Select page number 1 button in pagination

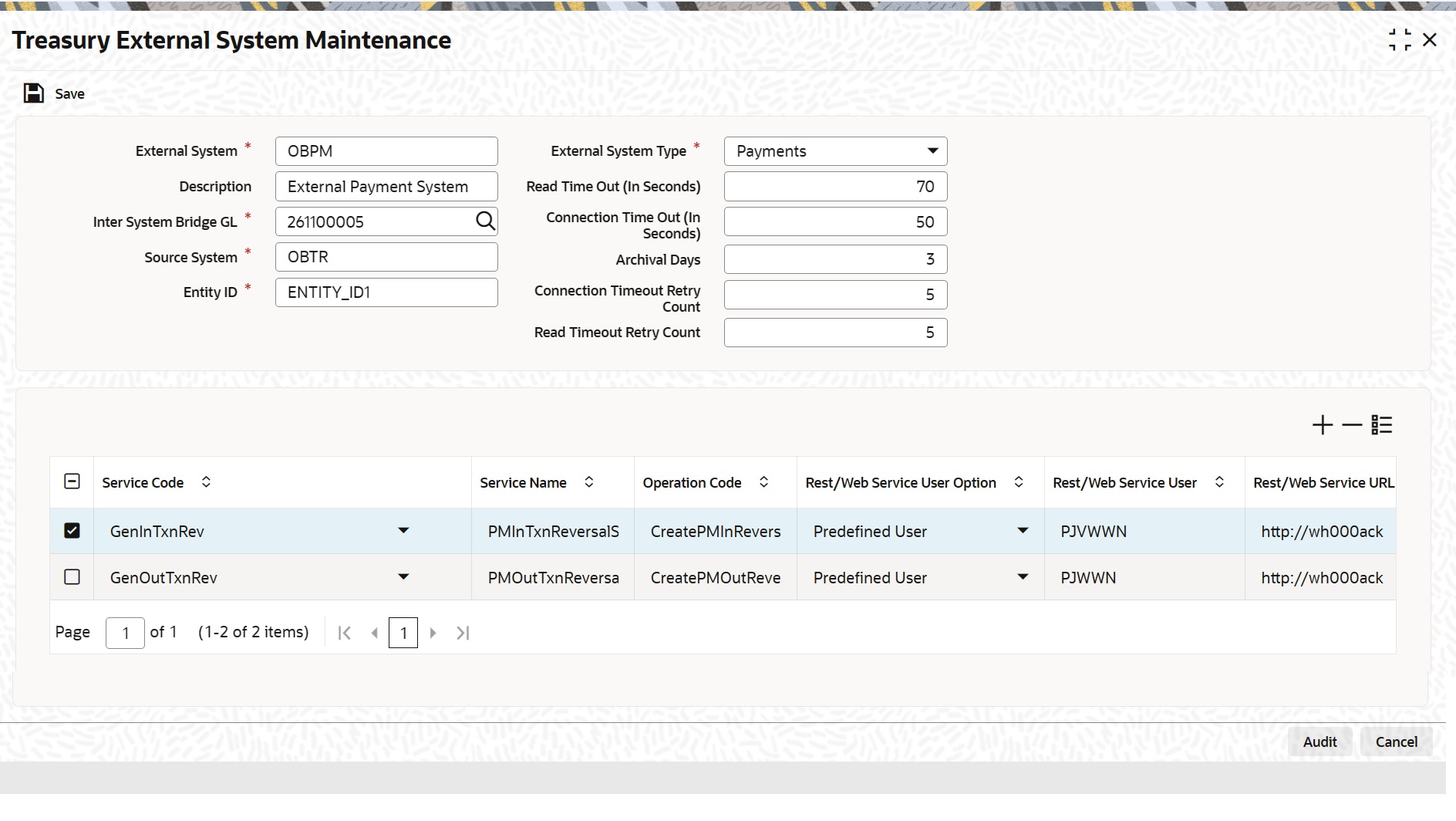tap(403, 633)
